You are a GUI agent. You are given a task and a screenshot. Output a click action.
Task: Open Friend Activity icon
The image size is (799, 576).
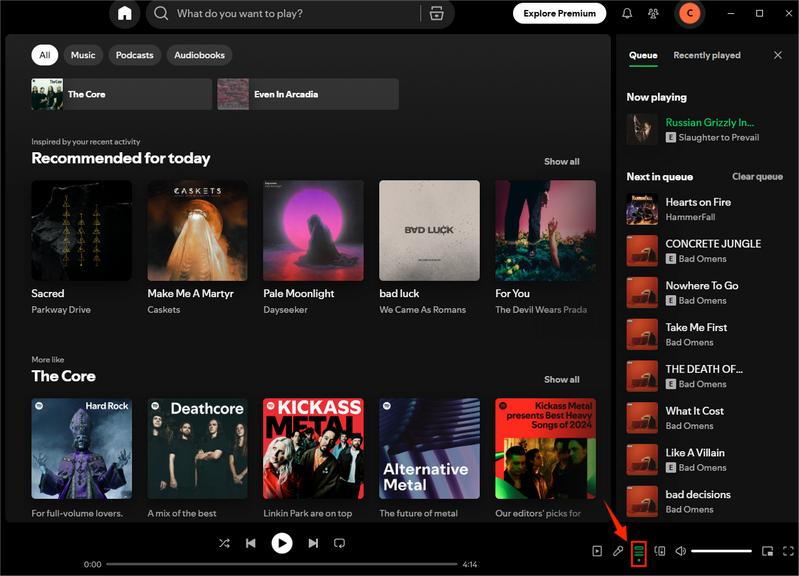pos(653,14)
